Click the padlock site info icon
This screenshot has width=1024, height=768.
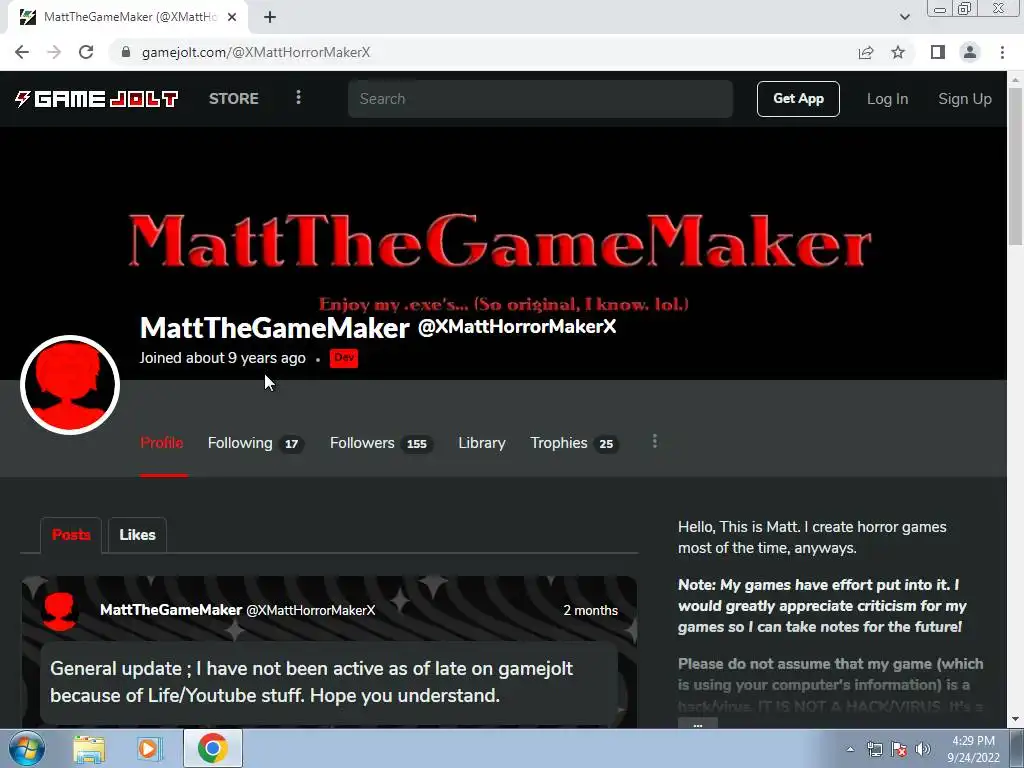[126, 52]
